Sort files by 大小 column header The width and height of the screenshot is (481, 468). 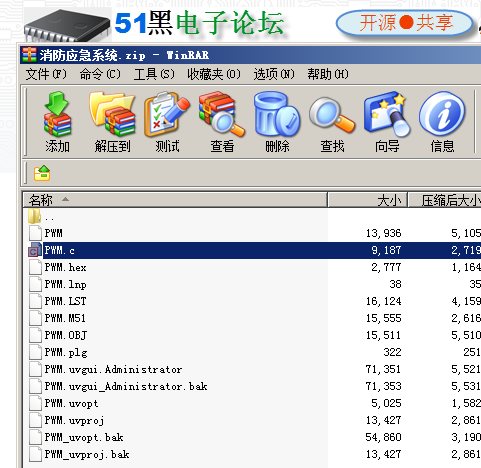[x=368, y=200]
